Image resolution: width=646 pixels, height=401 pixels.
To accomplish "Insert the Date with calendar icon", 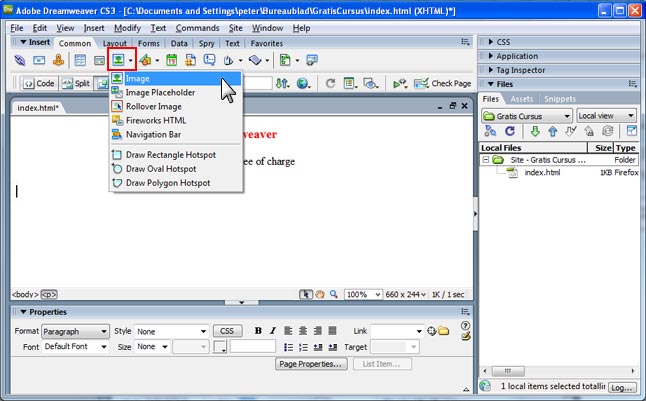I will [171, 60].
